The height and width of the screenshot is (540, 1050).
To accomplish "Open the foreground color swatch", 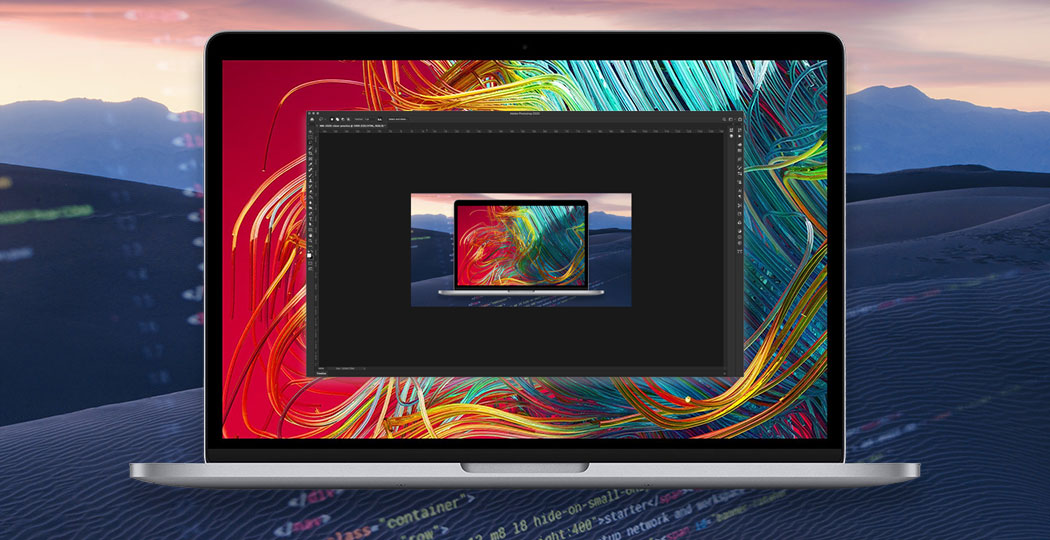I will 309,255.
